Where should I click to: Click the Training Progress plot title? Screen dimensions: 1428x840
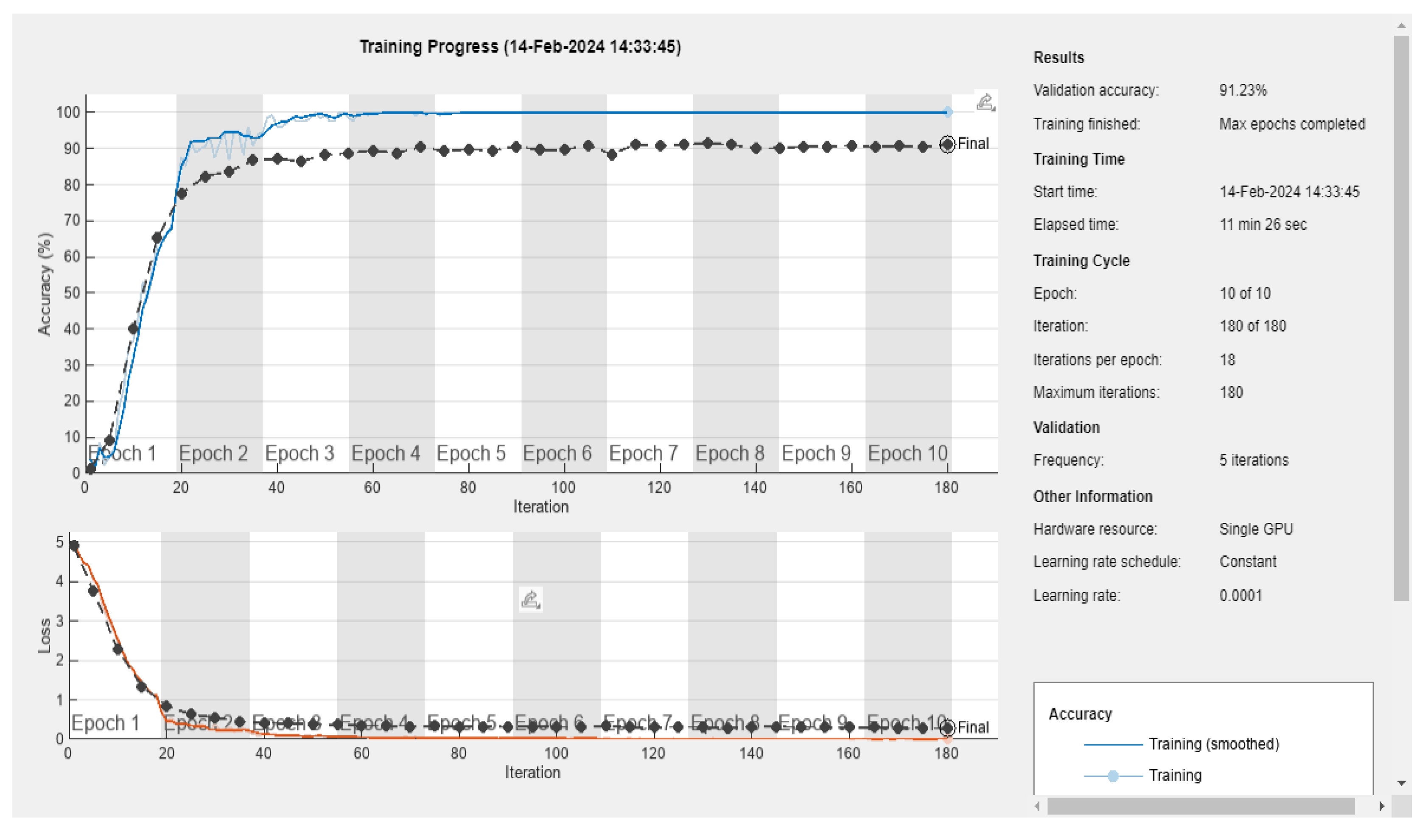click(520, 47)
